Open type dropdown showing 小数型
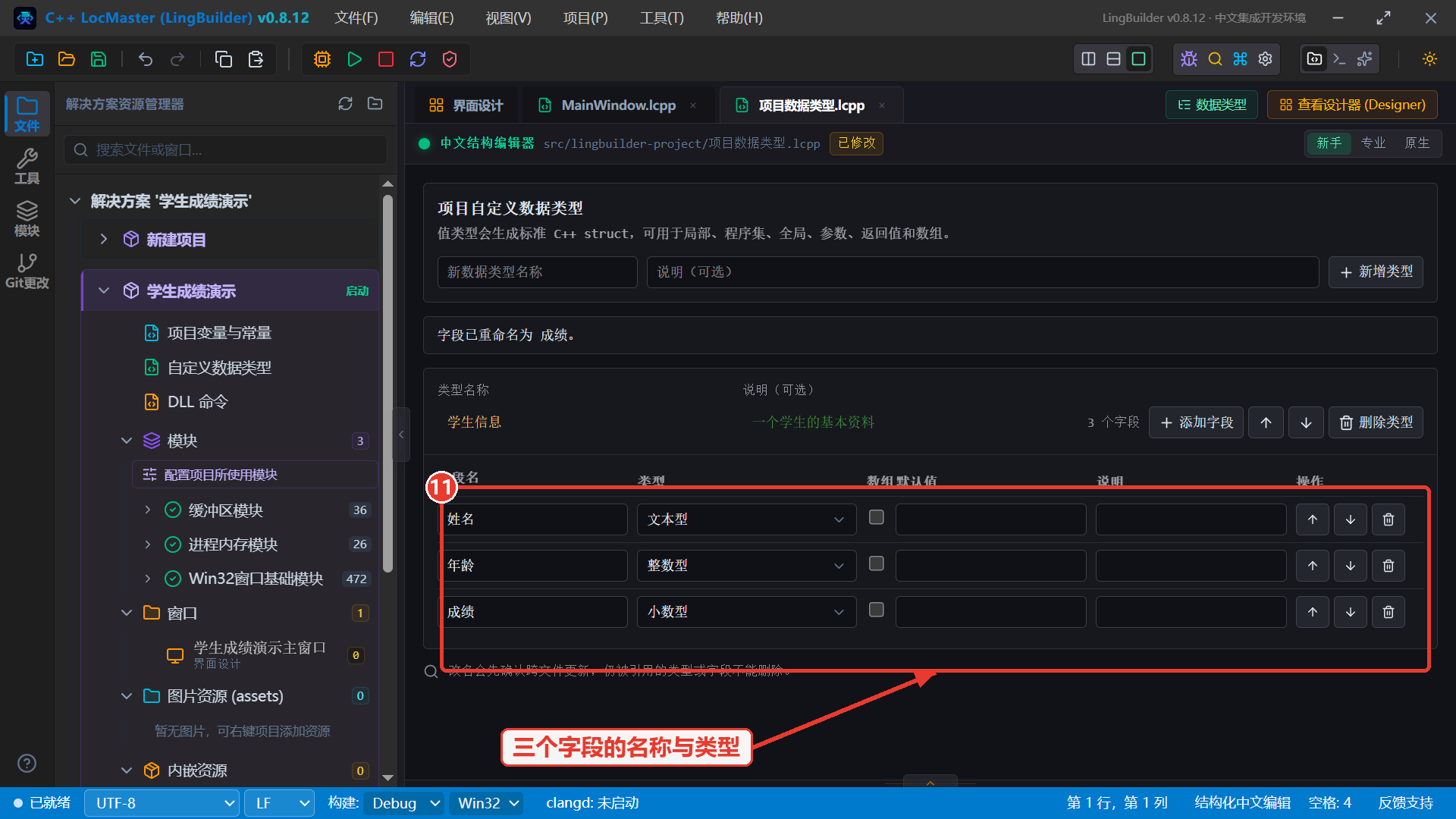This screenshot has width=1456, height=819. pos(746,612)
